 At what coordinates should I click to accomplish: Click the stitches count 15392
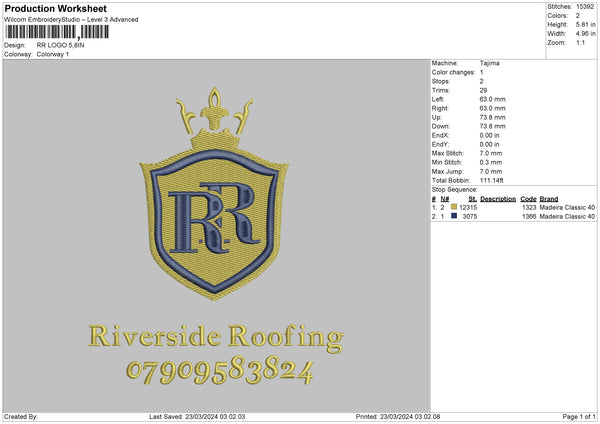tap(585, 7)
